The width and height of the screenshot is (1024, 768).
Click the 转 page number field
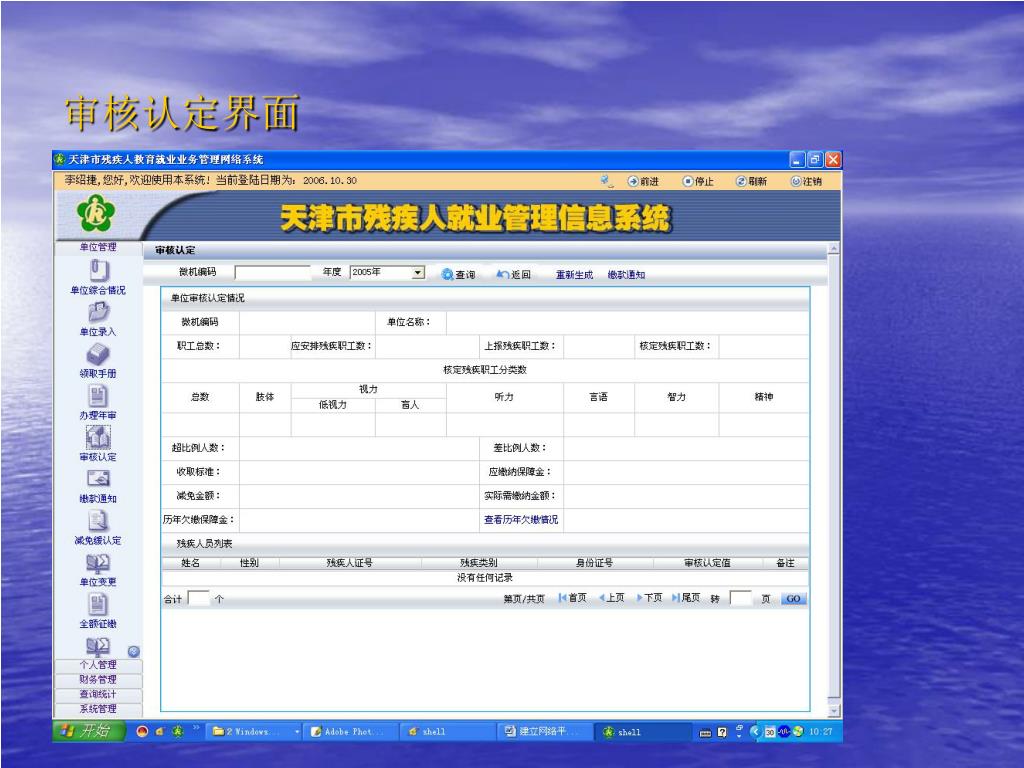(x=741, y=598)
